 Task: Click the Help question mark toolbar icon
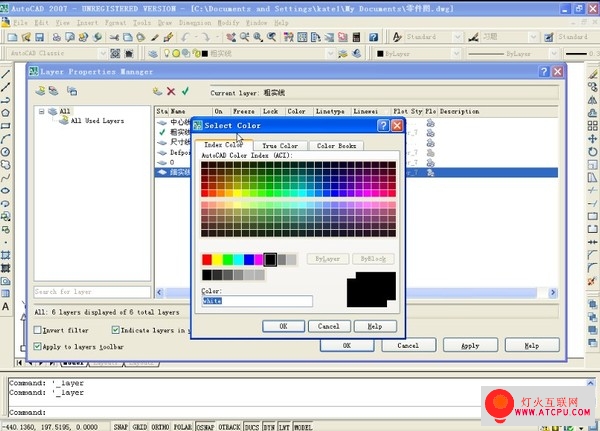click(373, 37)
